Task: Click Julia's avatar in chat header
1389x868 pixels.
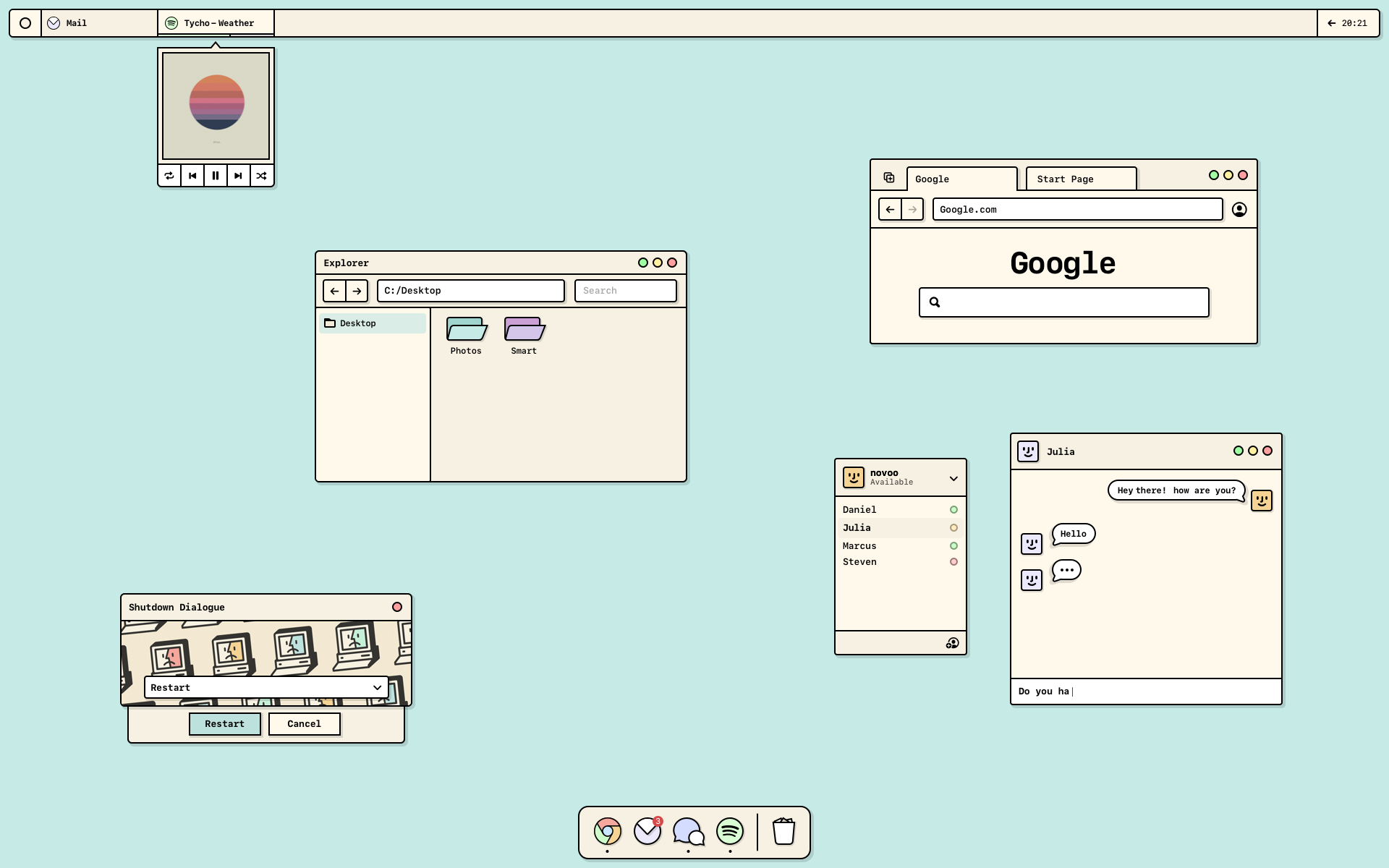Action: 1028,451
